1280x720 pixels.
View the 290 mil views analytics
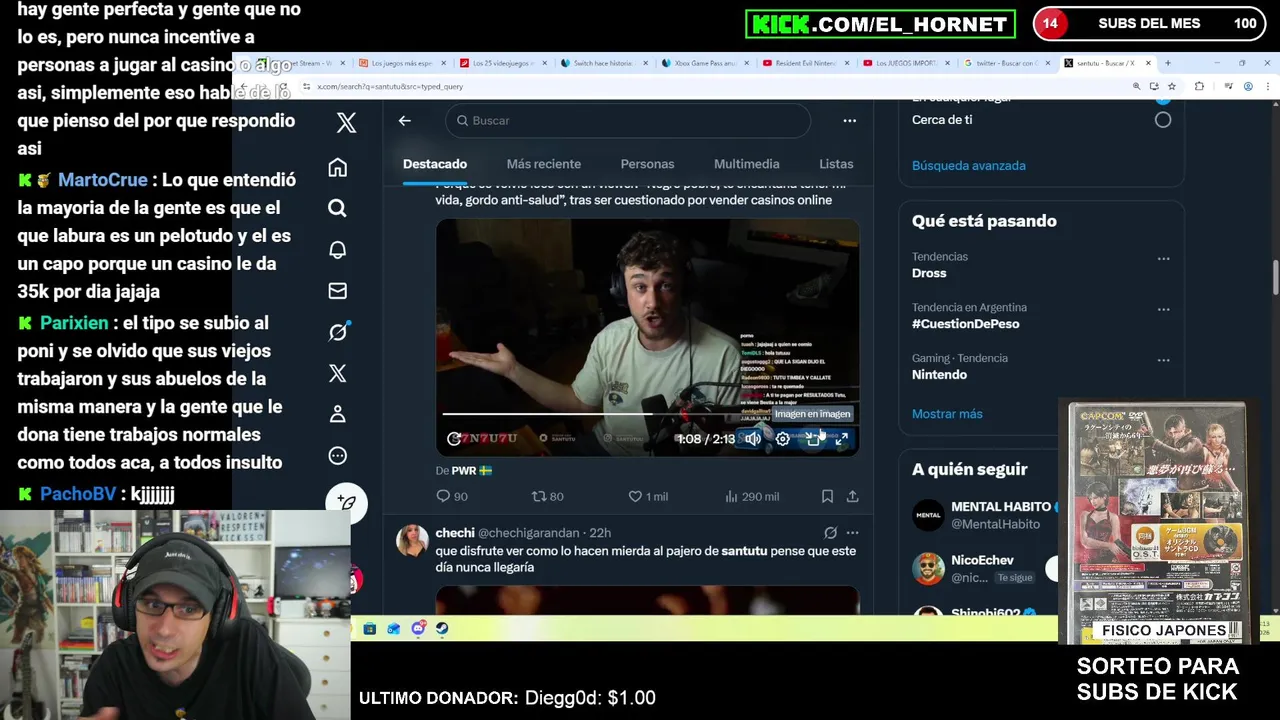click(x=751, y=496)
